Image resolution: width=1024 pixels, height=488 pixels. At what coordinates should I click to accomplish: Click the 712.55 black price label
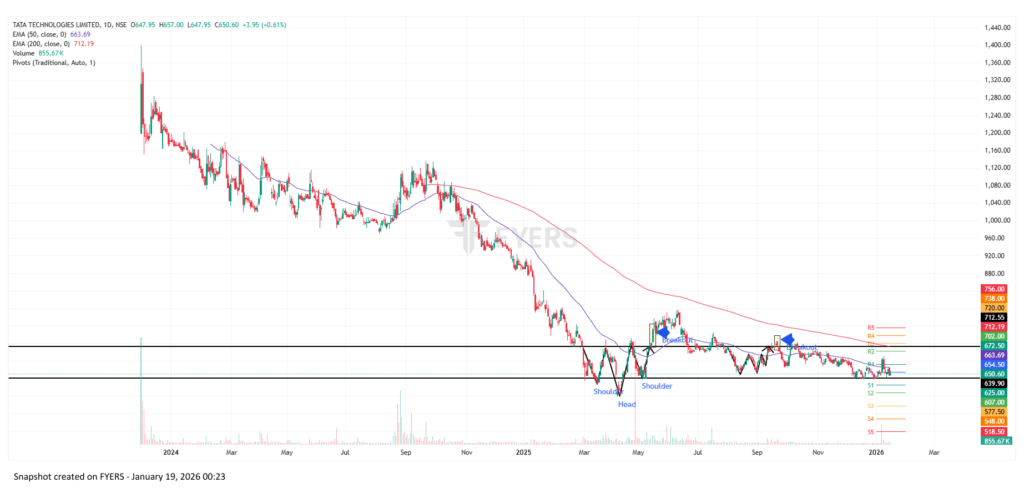994,318
